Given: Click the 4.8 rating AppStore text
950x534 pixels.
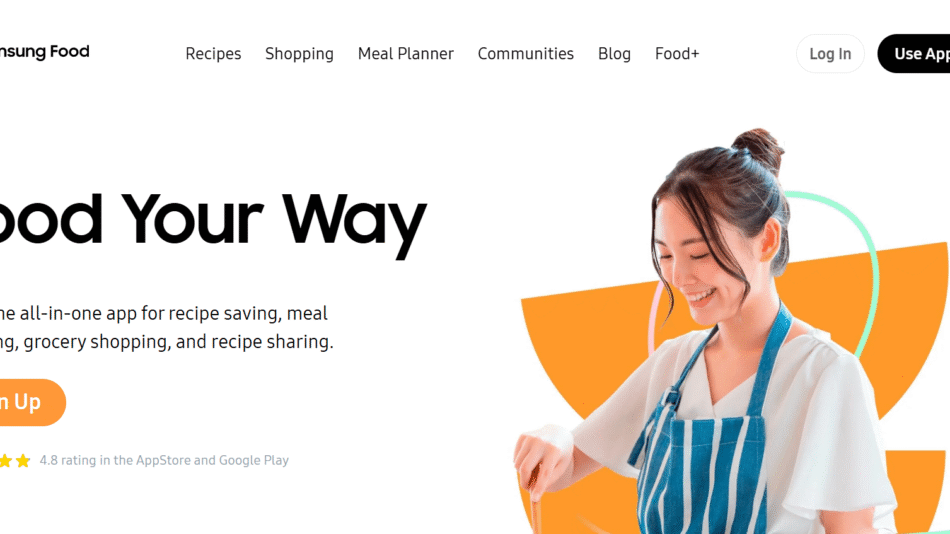Looking at the screenshot, I should tap(164, 461).
